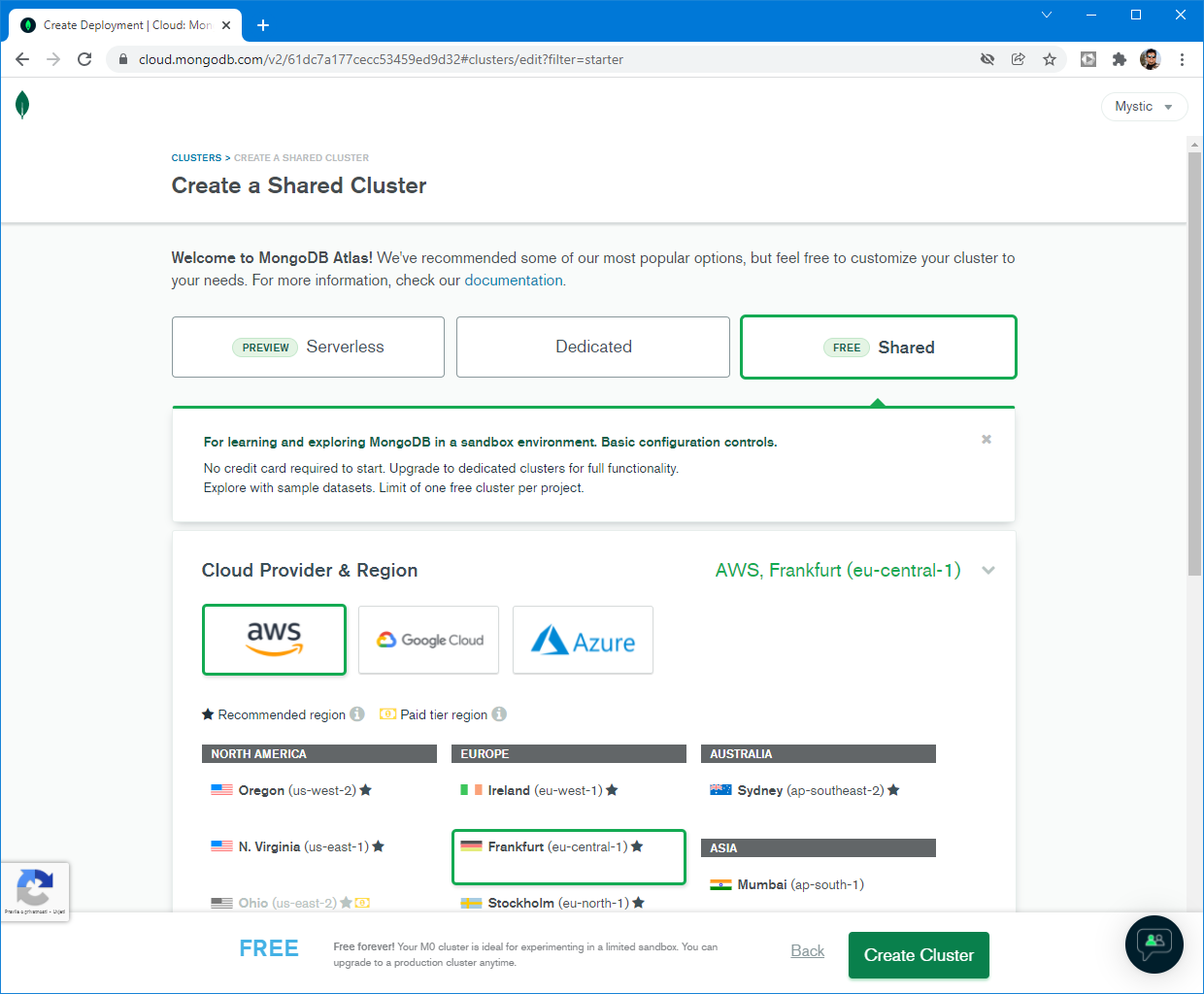This screenshot has width=1204, height=994.
Task: Click the ASIA region header
Action: click(x=819, y=848)
